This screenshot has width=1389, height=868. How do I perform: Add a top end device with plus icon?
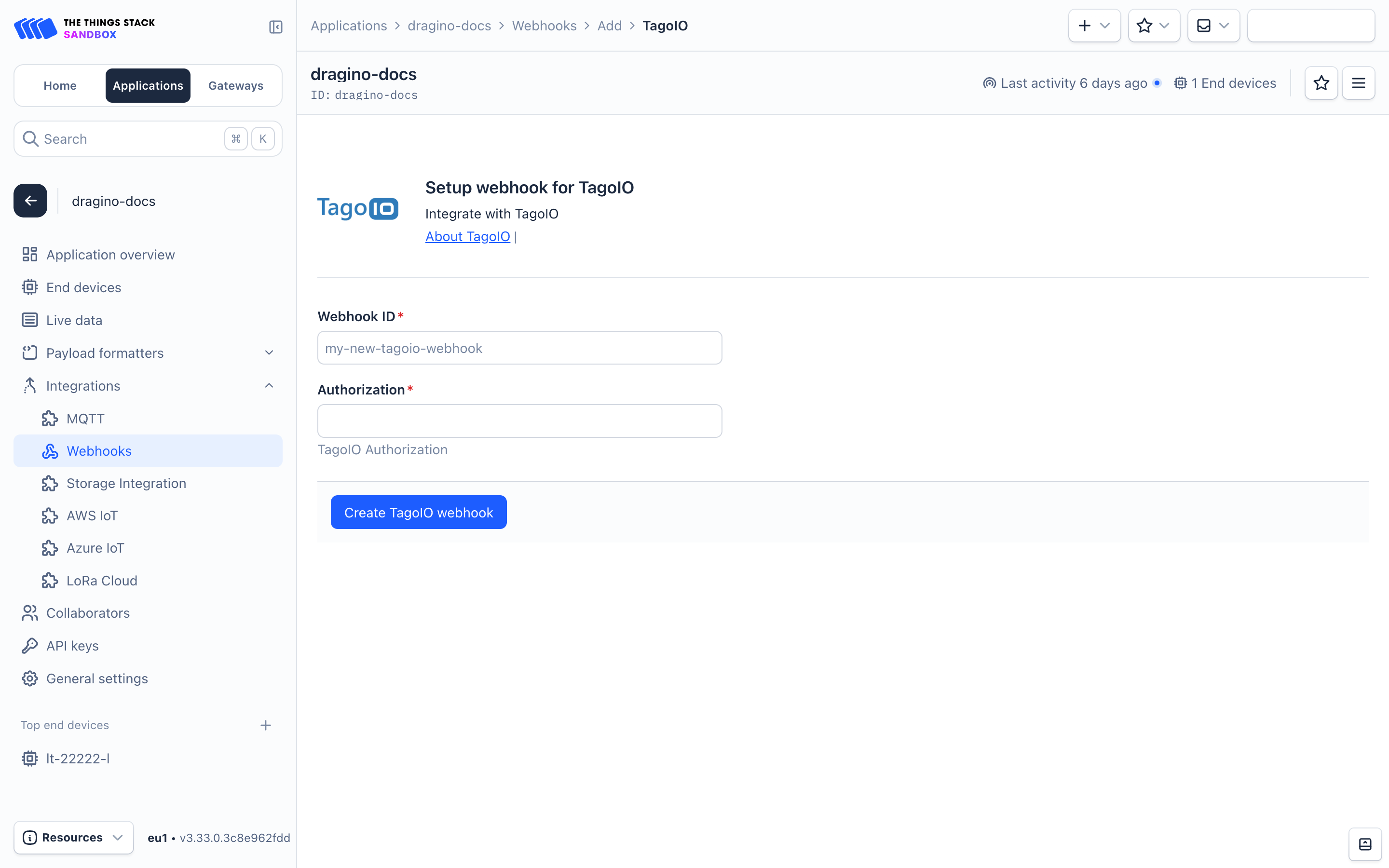[x=265, y=725]
